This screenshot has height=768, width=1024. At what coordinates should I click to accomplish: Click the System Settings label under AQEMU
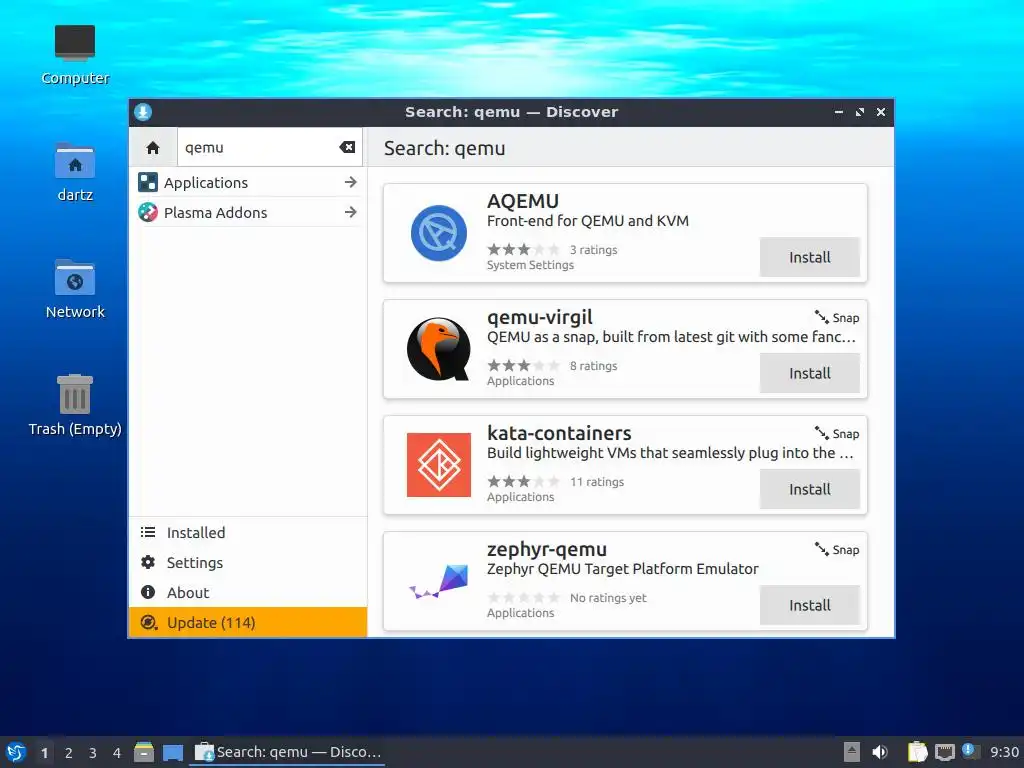point(530,265)
